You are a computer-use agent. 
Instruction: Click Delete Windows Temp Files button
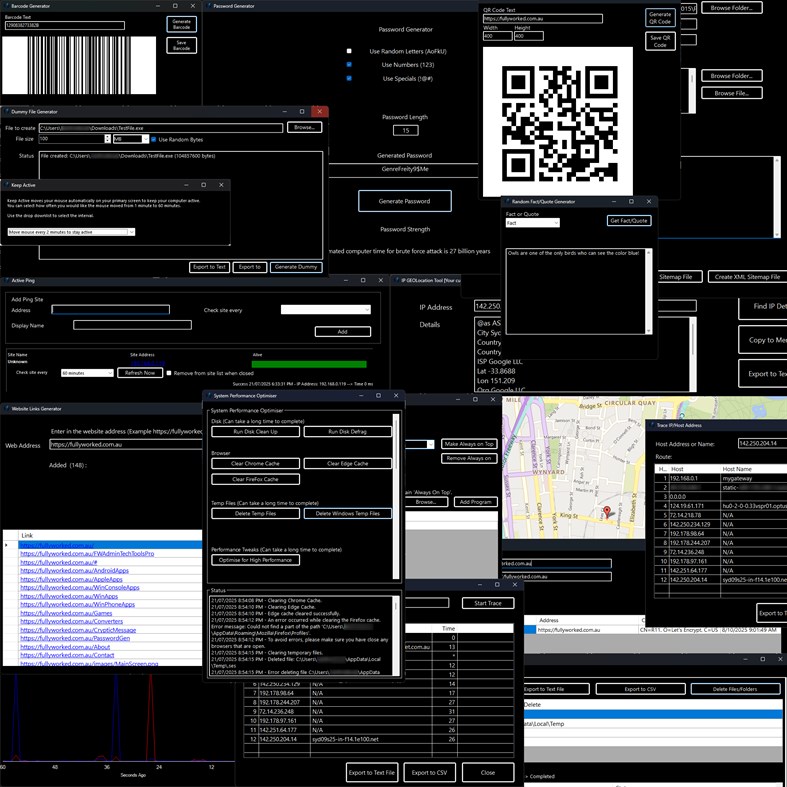coord(347,513)
